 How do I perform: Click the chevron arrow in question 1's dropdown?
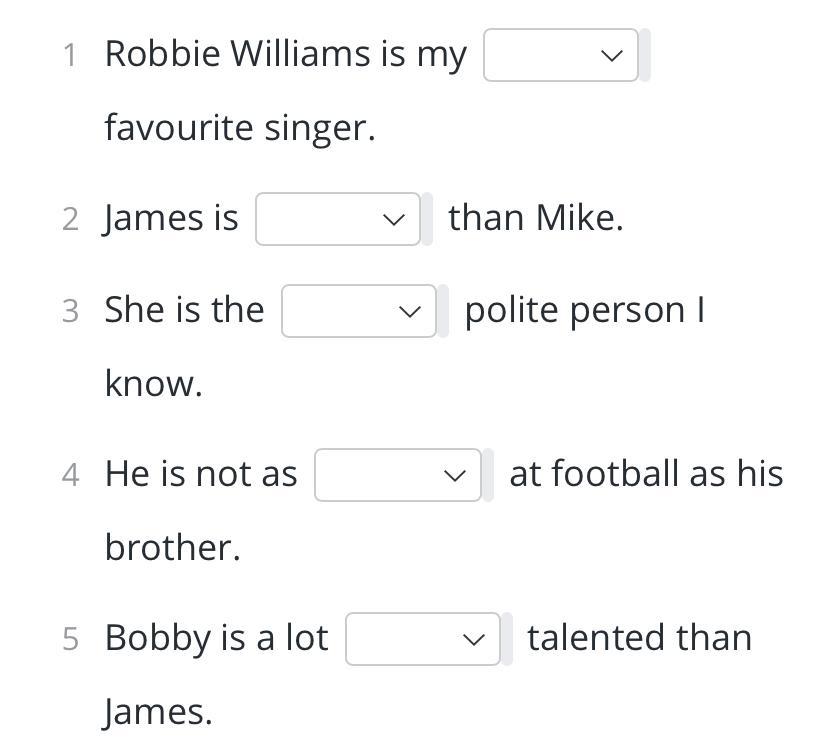[613, 56]
